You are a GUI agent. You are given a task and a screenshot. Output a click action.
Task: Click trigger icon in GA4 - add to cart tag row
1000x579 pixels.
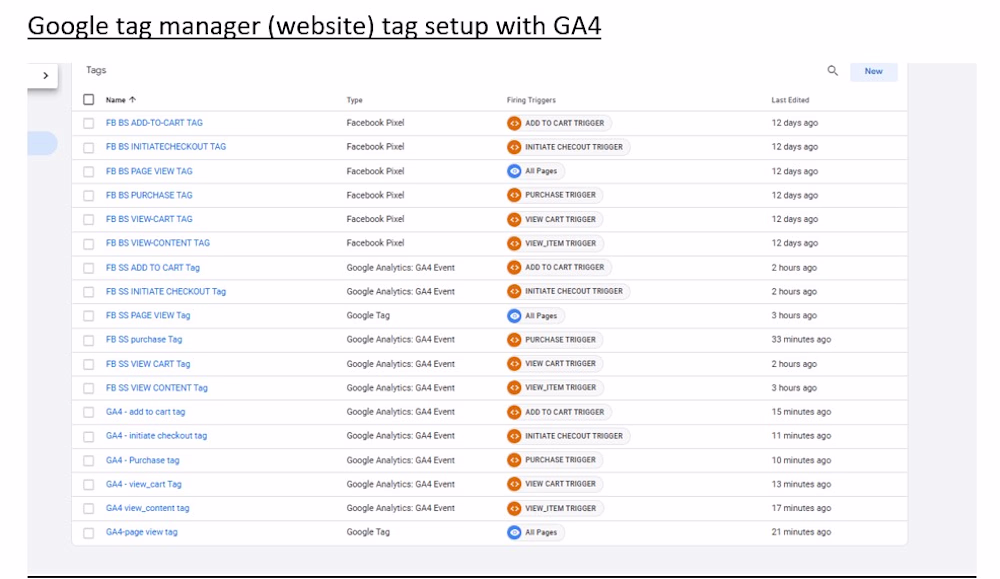tap(514, 412)
